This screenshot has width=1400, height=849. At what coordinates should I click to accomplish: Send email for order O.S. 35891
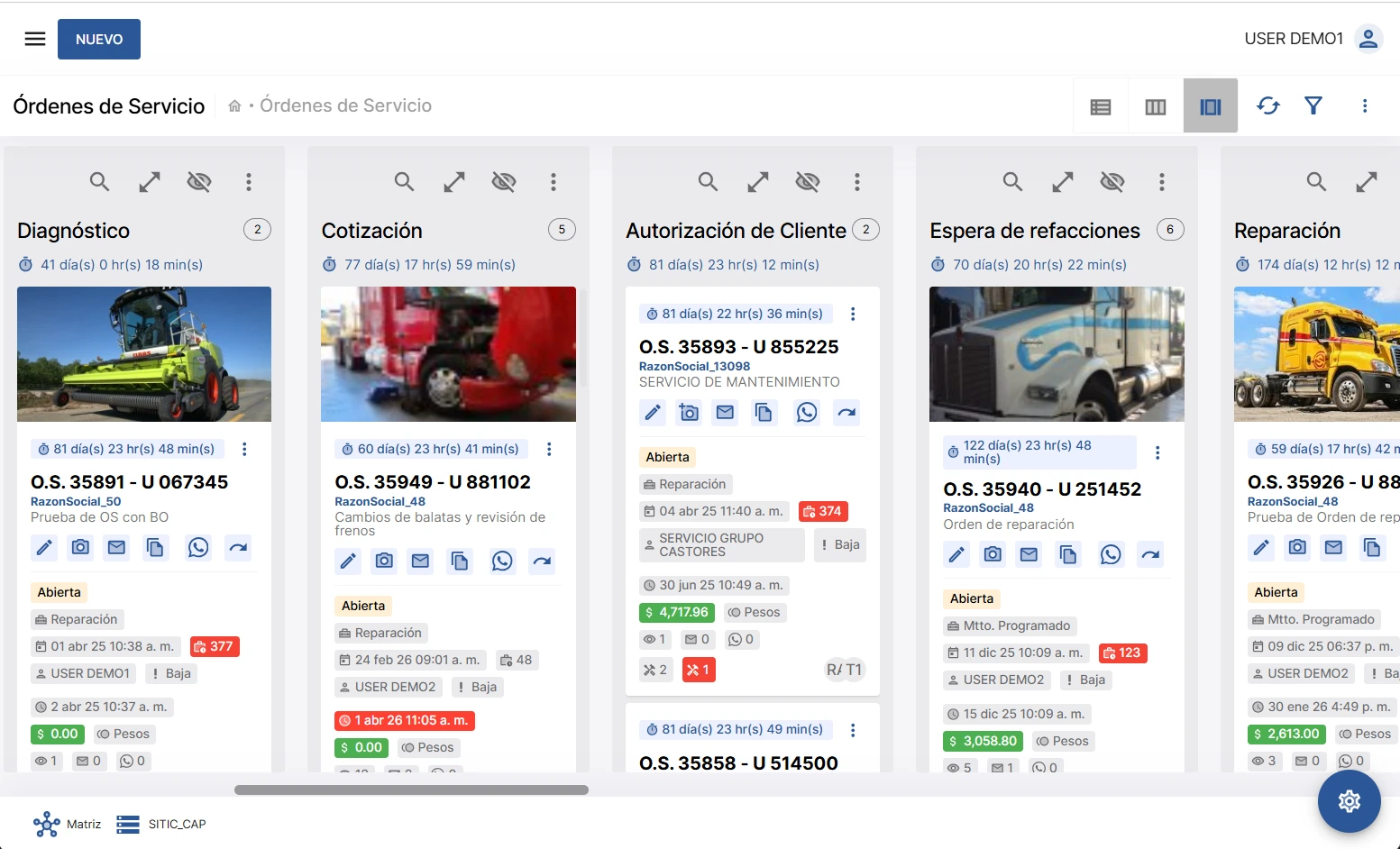click(116, 547)
